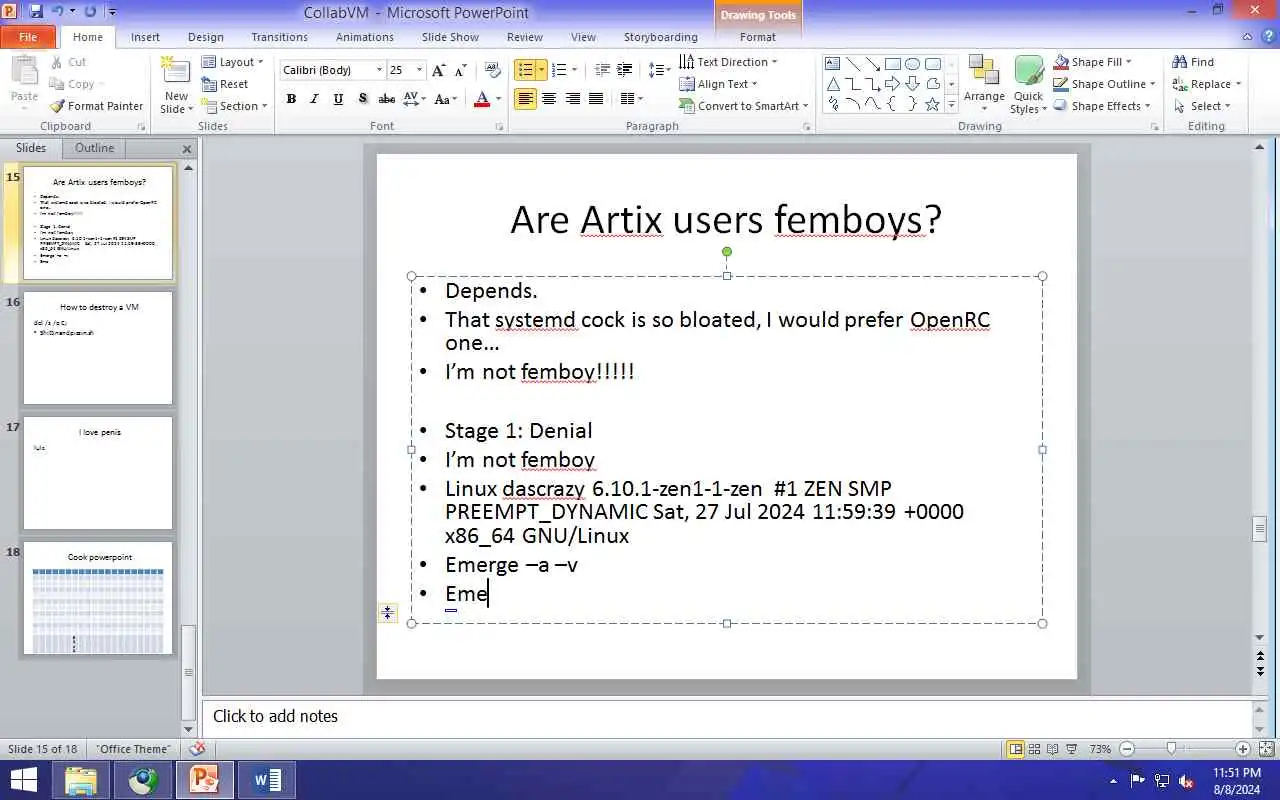Open Line Spacing options
Viewport: 1280px width, 800px height.
pyautogui.click(x=659, y=70)
